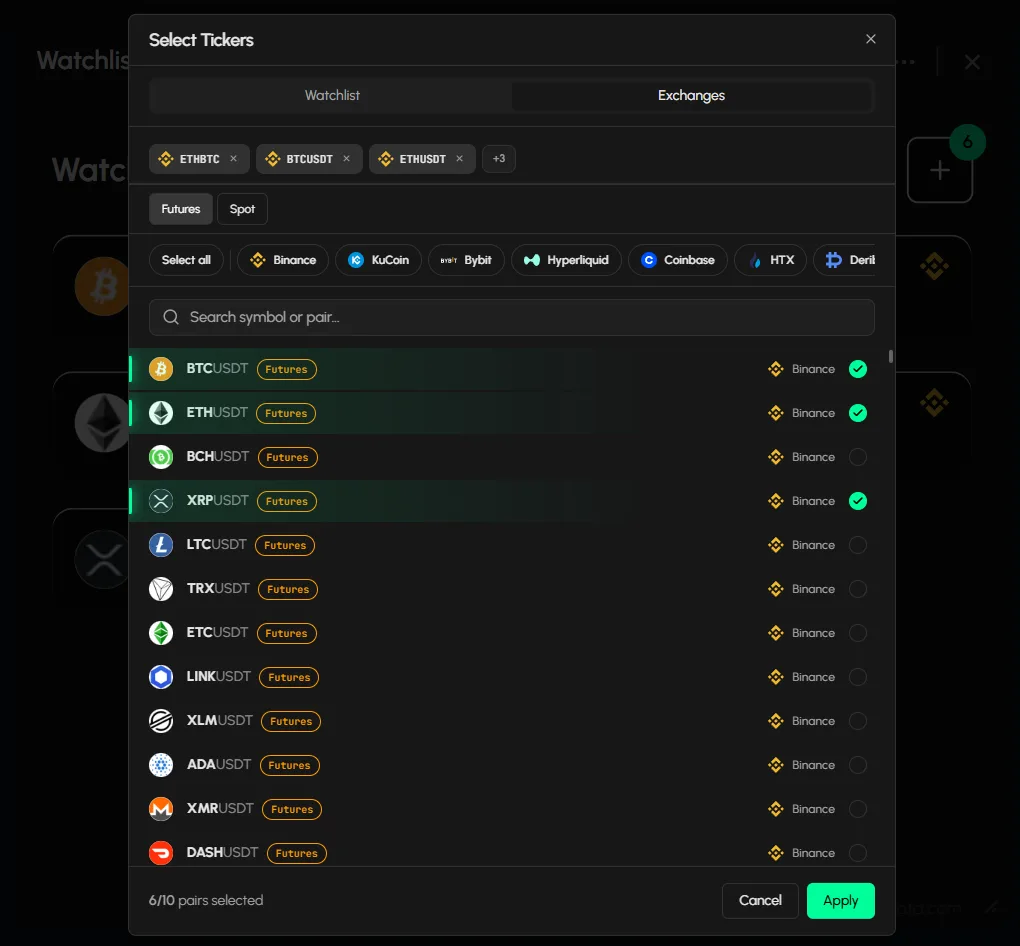Filter by Binance exchange
The width and height of the screenshot is (1020, 946).
tap(283, 260)
